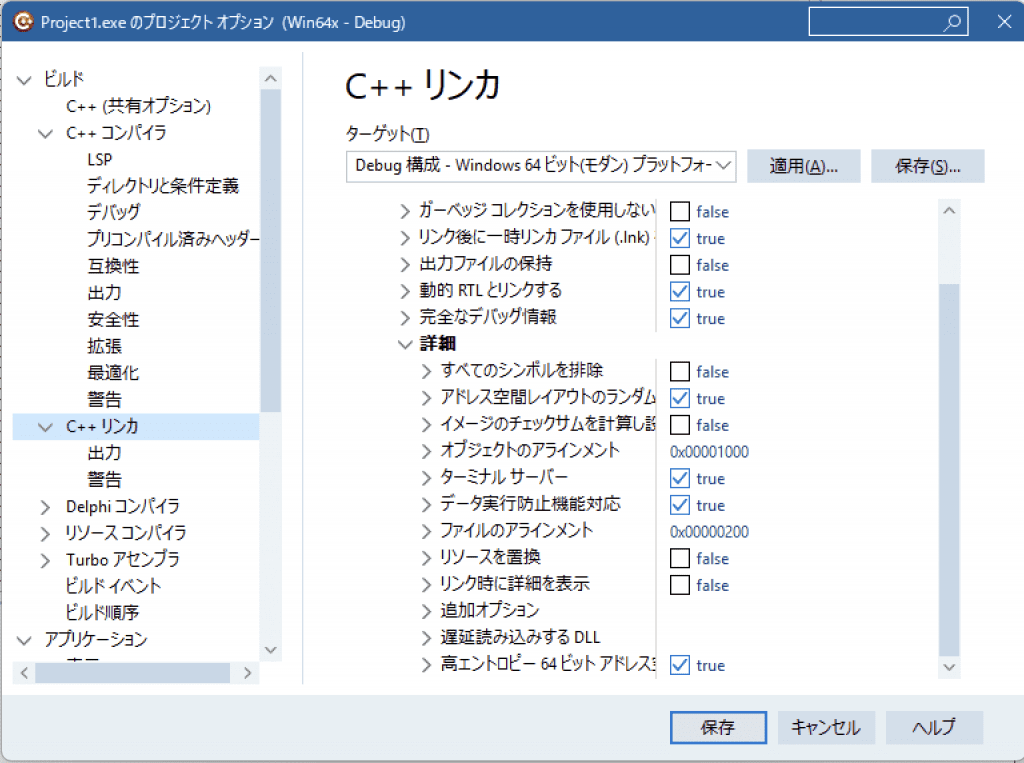This screenshot has height=763, width=1024.
Task: Collapse the 詳細 options group
Action: coord(405,344)
